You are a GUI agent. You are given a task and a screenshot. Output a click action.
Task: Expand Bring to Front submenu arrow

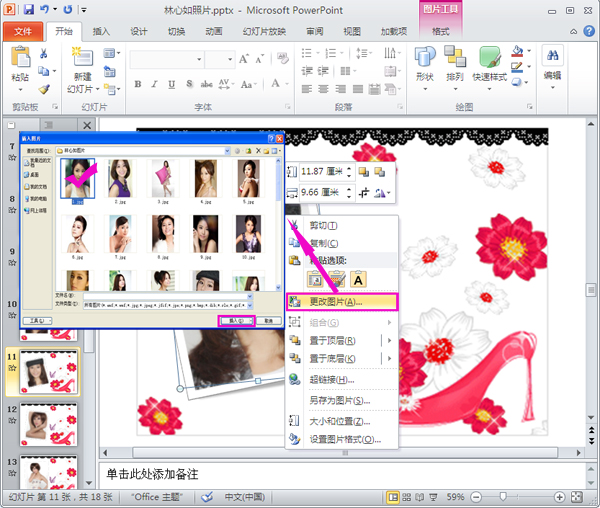tap(390, 340)
